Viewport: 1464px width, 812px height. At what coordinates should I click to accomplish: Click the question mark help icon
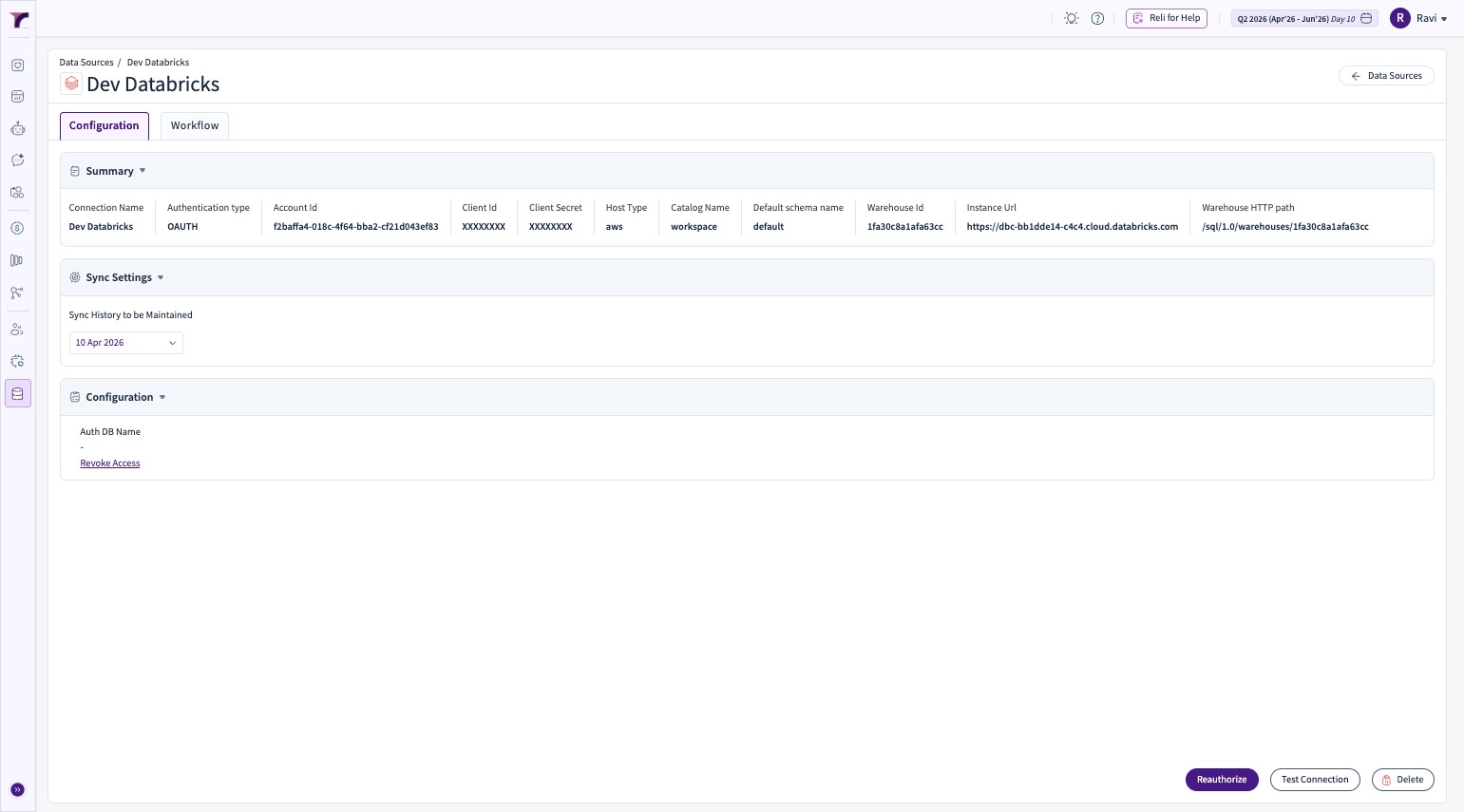click(x=1097, y=18)
